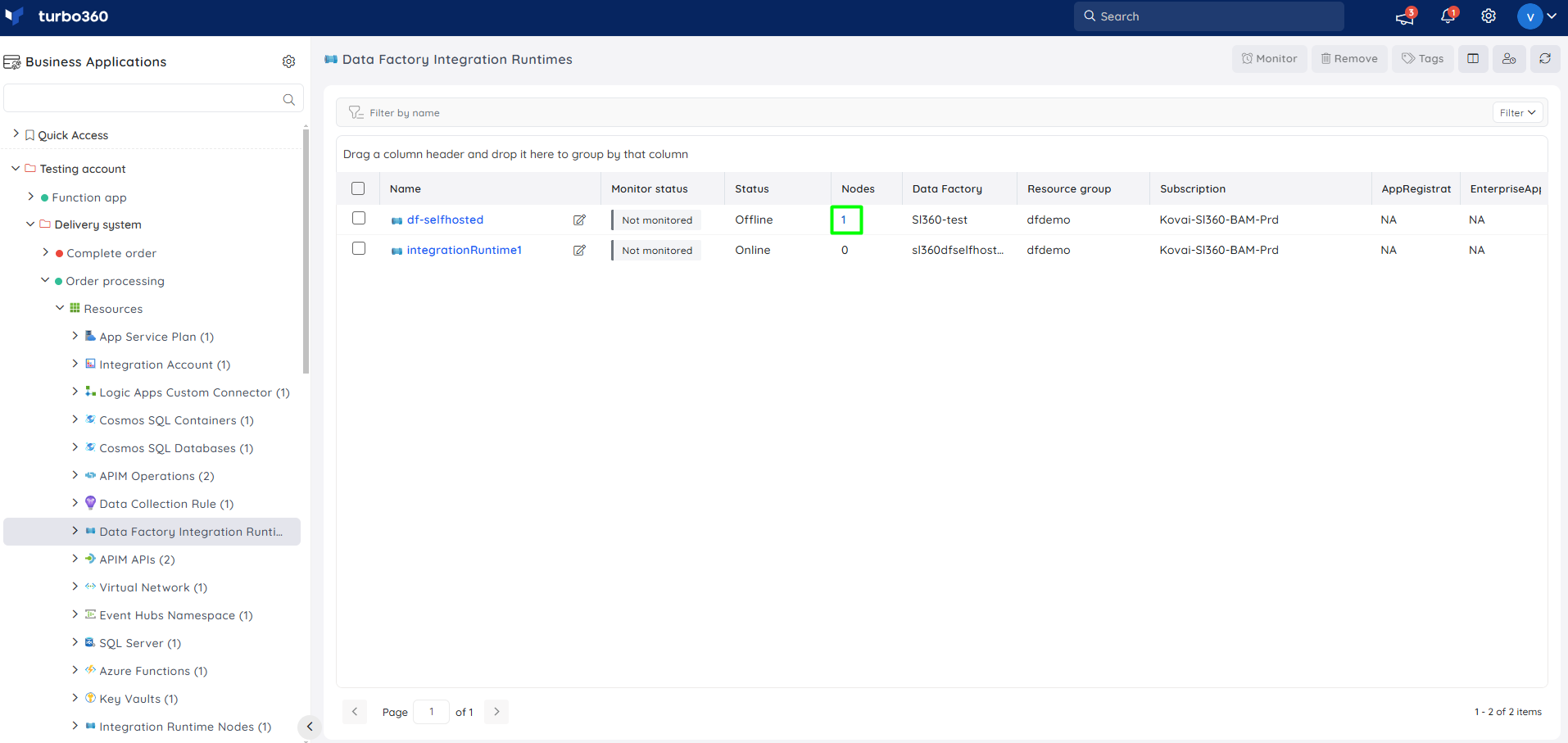This screenshot has width=1568, height=743.
Task: Click the Monitor button
Action: (1269, 58)
